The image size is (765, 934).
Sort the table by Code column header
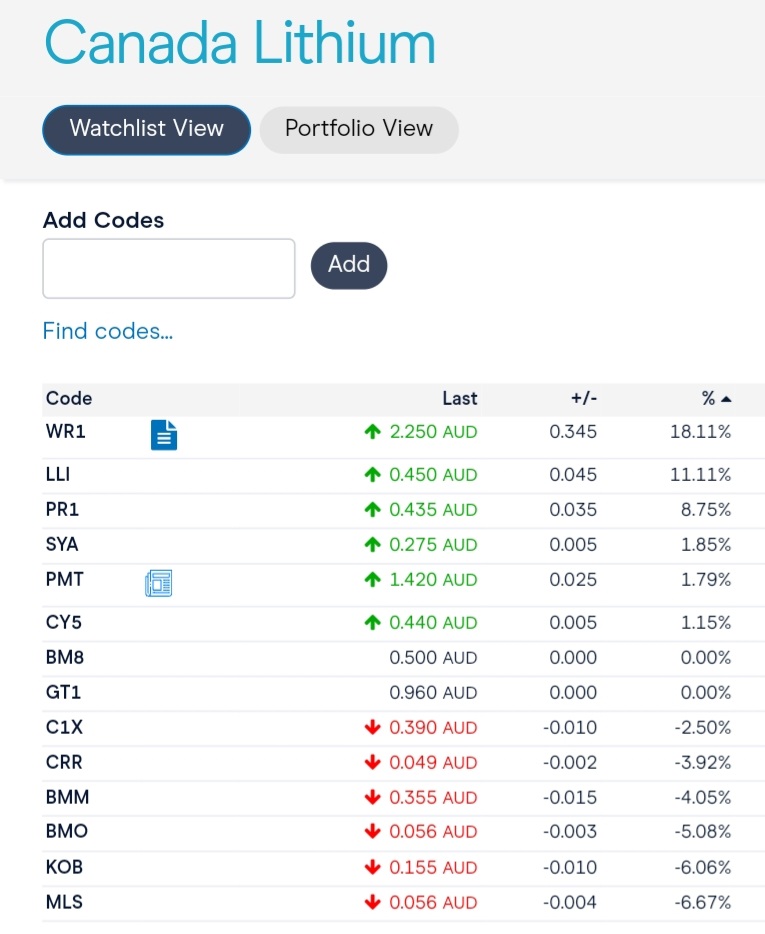(x=69, y=398)
